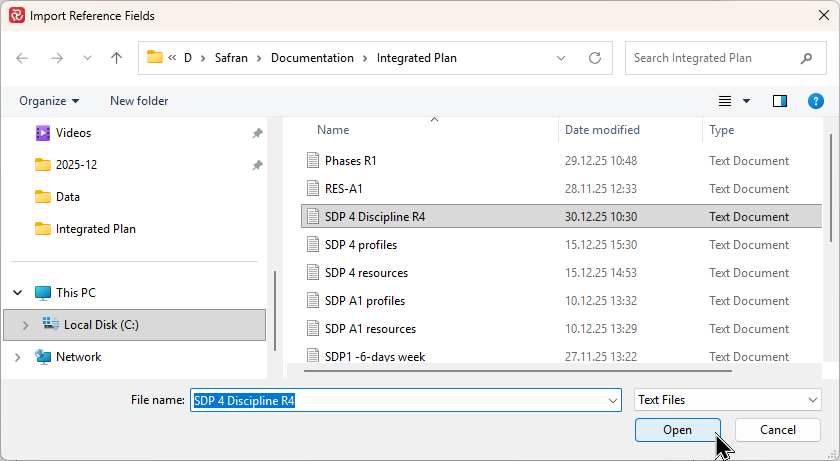Open the Help question mark icon

click(815, 101)
